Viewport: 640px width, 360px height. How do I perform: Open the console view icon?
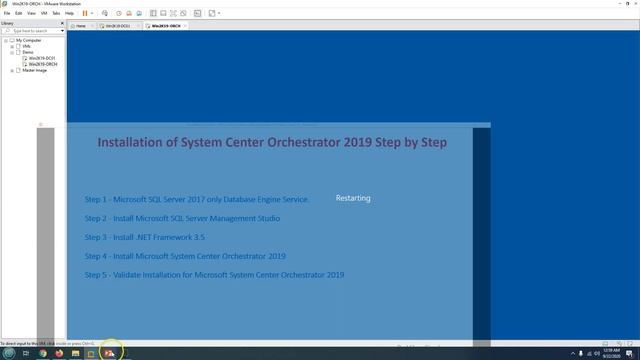pyautogui.click(x=198, y=13)
